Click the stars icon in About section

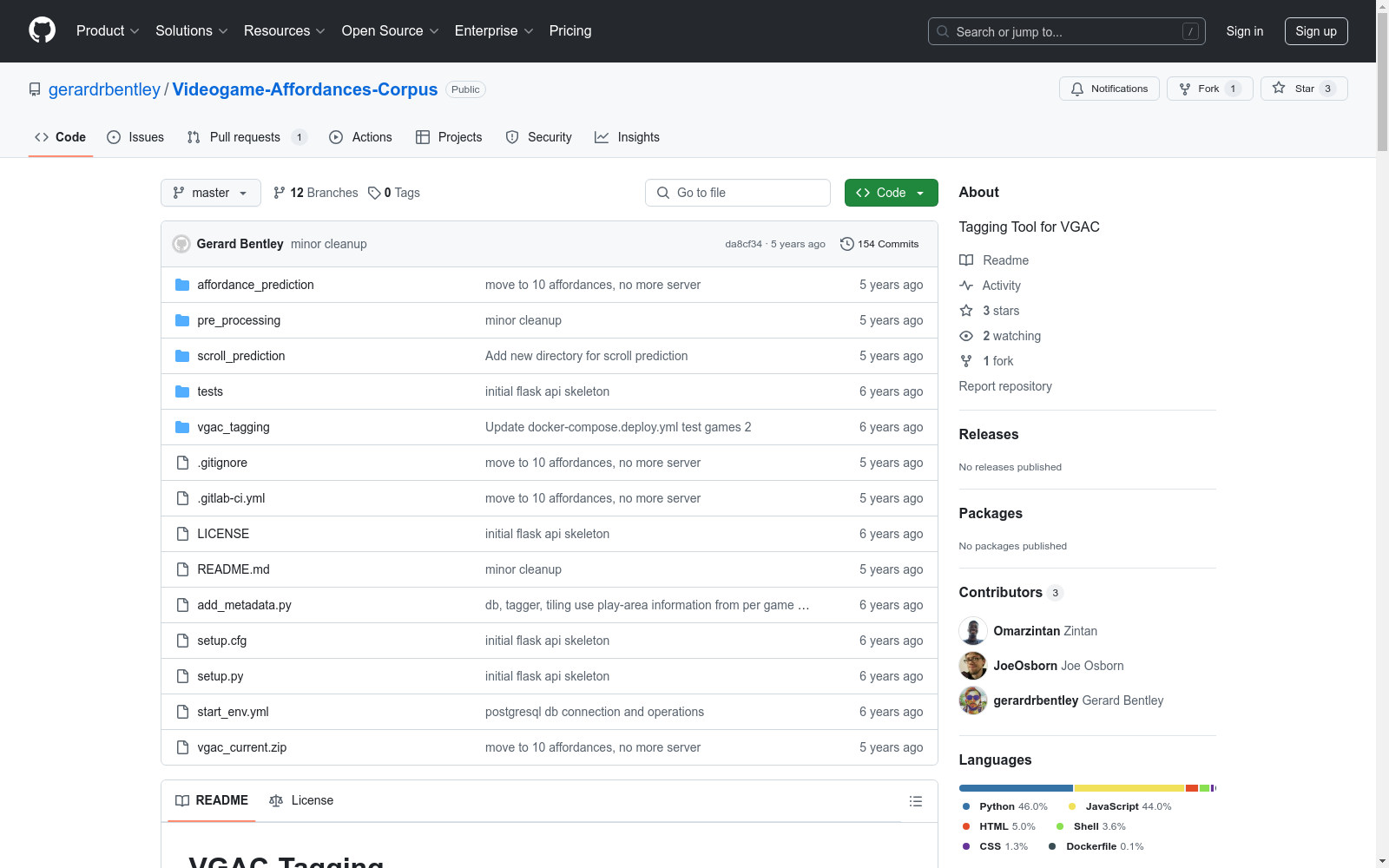tap(966, 311)
